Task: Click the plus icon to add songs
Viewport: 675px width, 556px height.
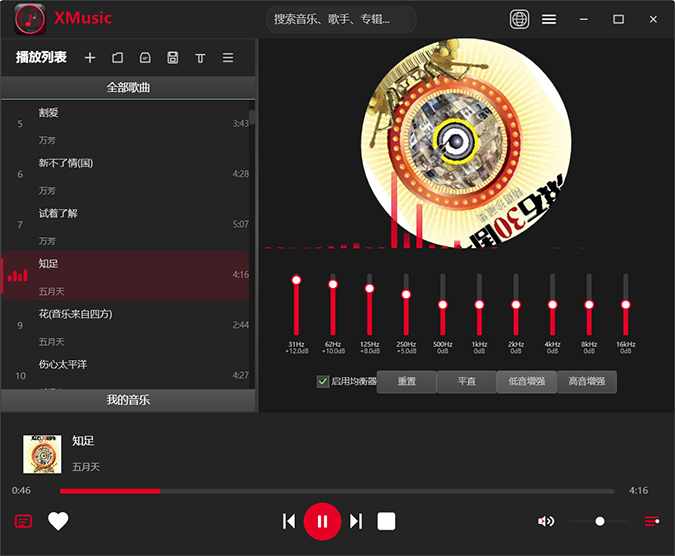Action: pyautogui.click(x=90, y=58)
